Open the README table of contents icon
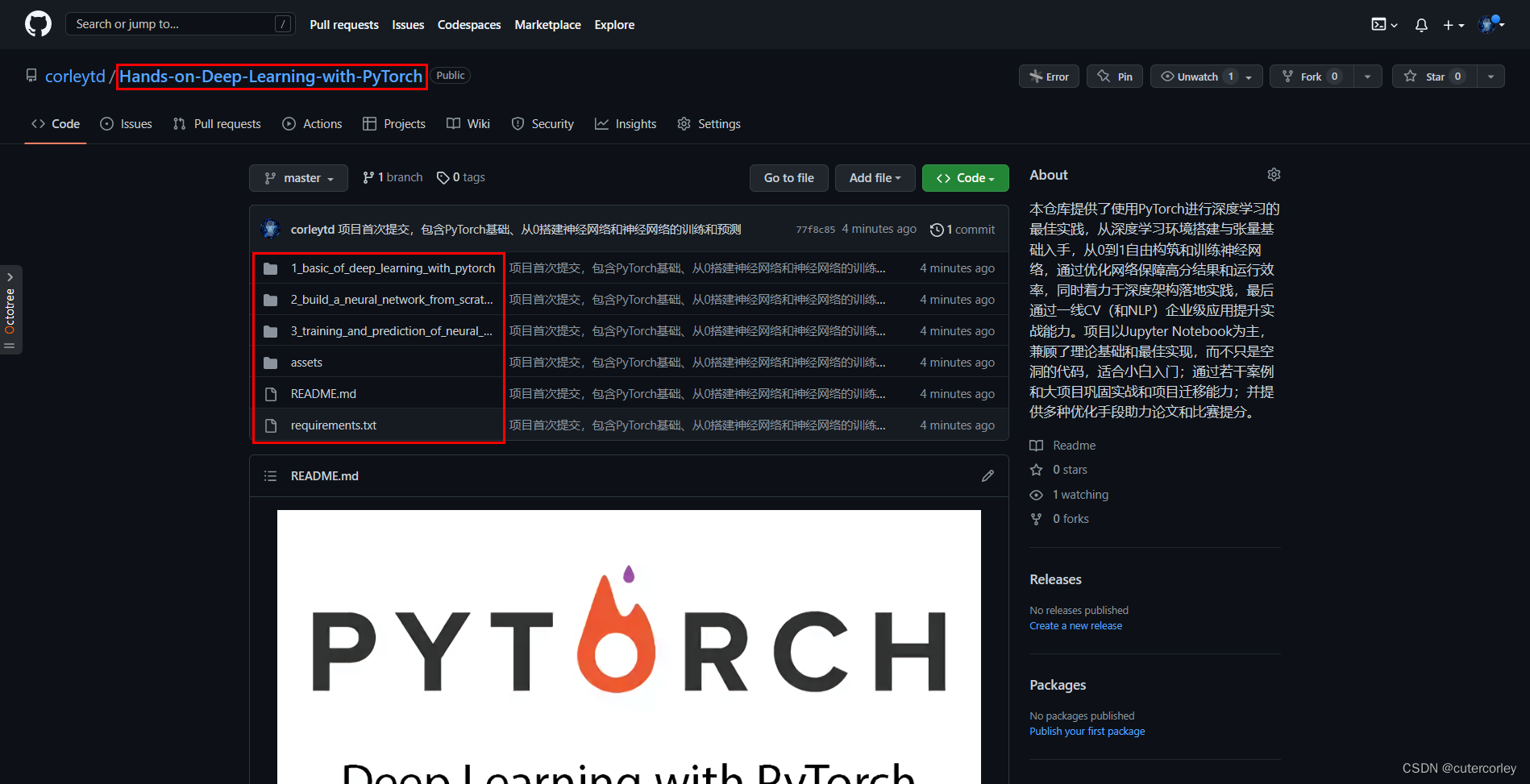Image resolution: width=1530 pixels, height=784 pixels. coord(271,475)
